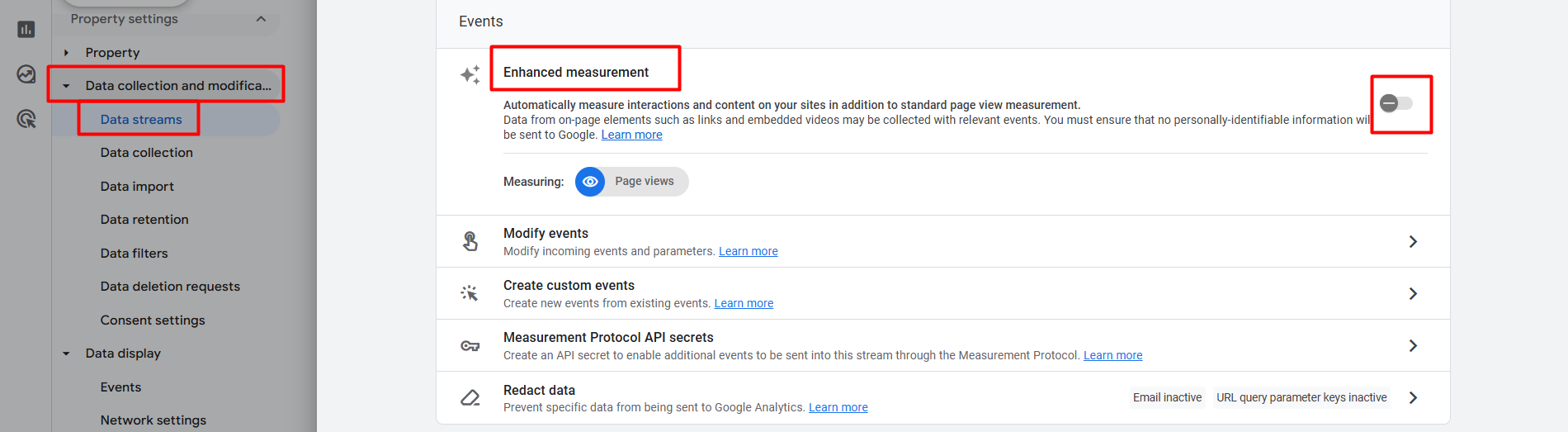The height and width of the screenshot is (432, 1568).
Task: Click the Create custom events cursor icon
Action: click(470, 293)
